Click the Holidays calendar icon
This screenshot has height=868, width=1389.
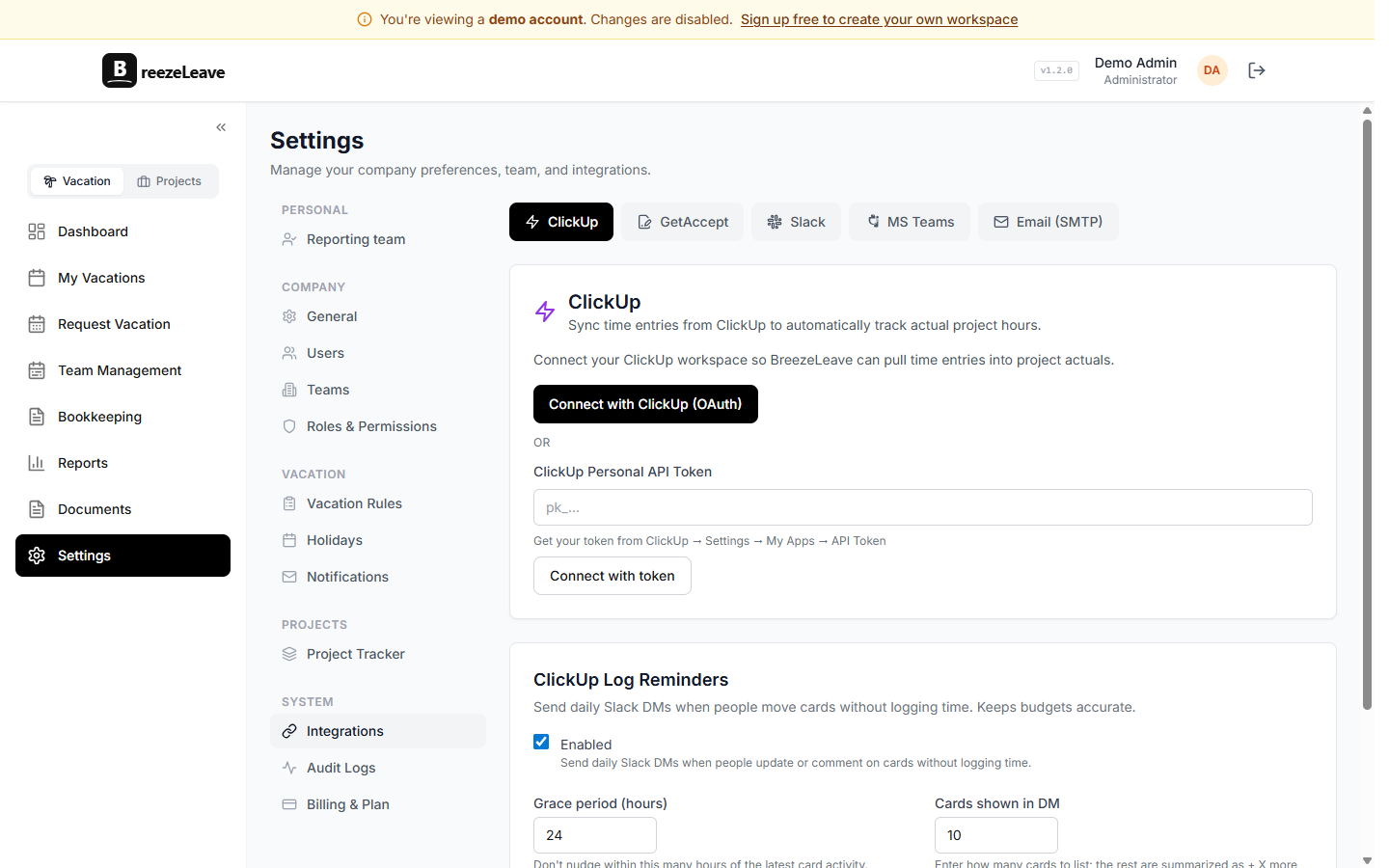coord(289,540)
